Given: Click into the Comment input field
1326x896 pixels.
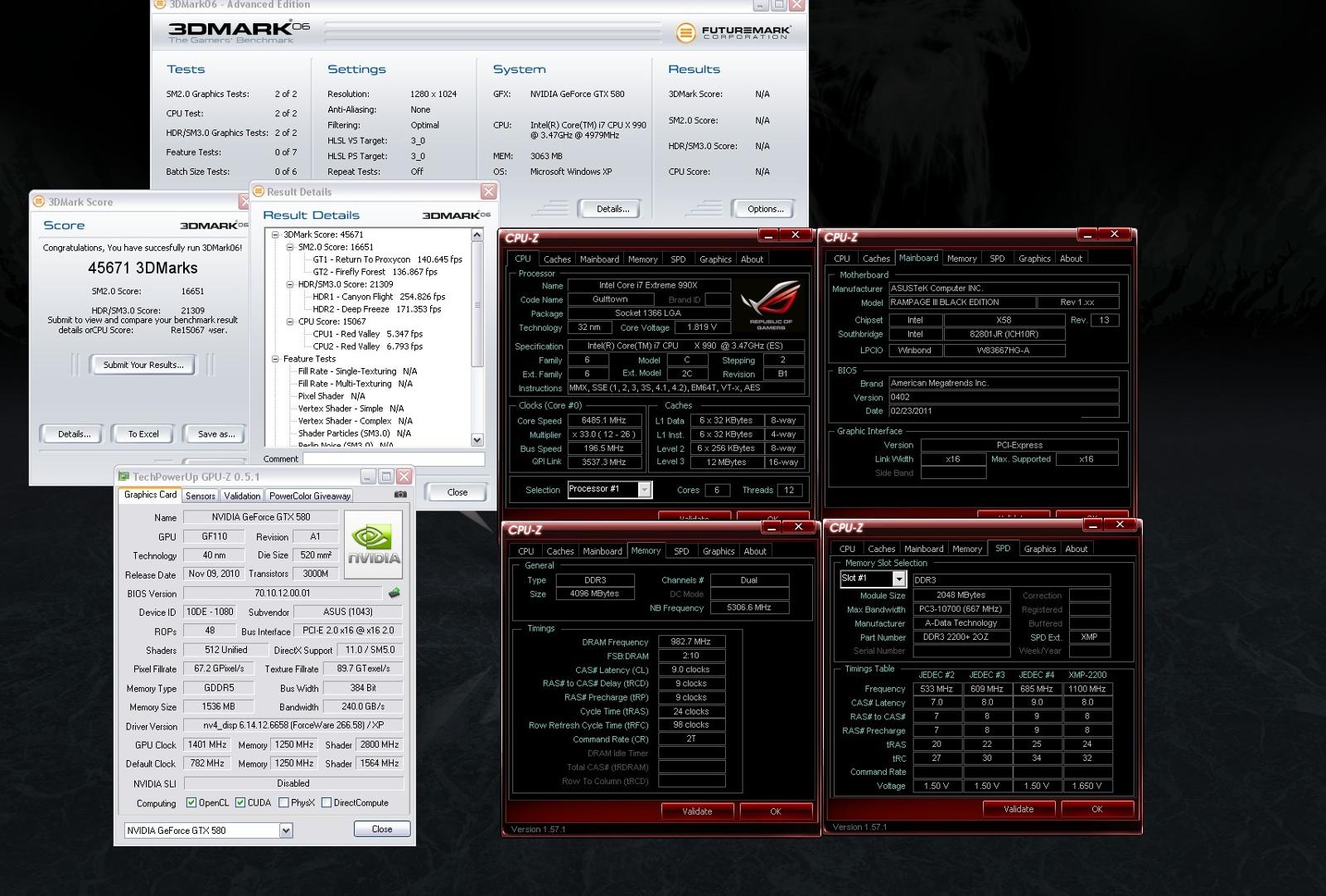Looking at the screenshot, I should point(394,458).
